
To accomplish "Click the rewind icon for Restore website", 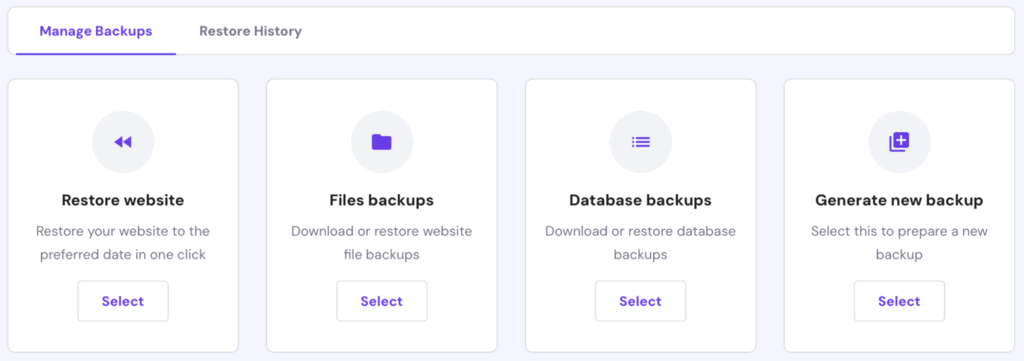I will (123, 142).
